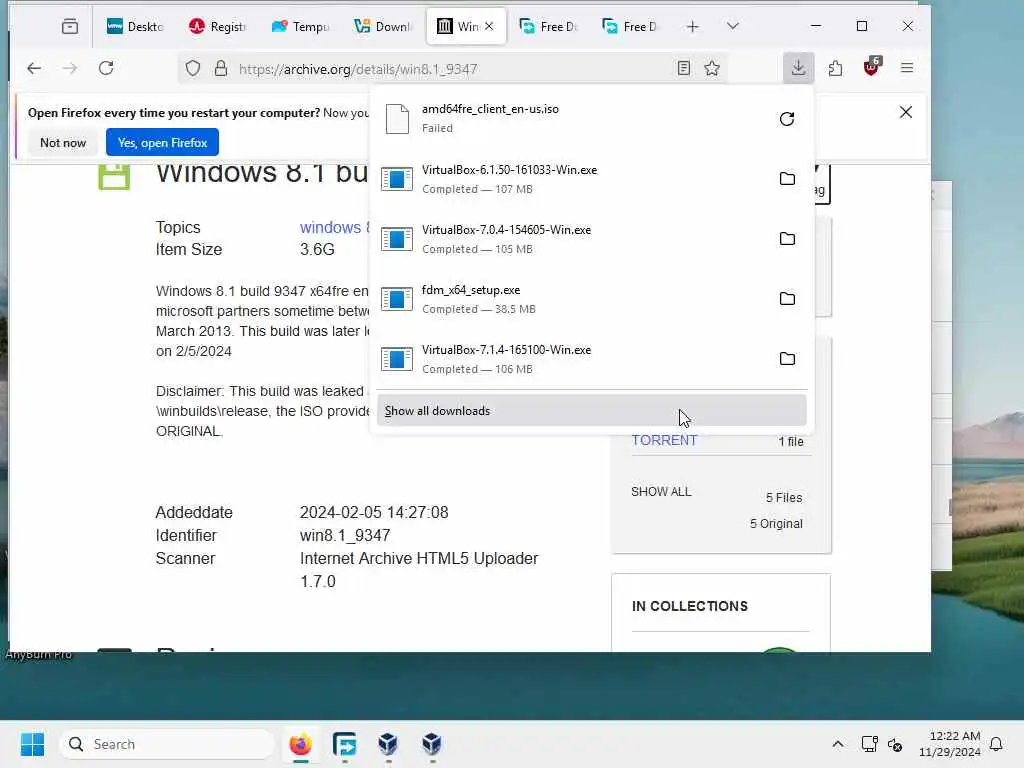Switch to the Regist tab
Screen dimensions: 1024x768
(217, 27)
